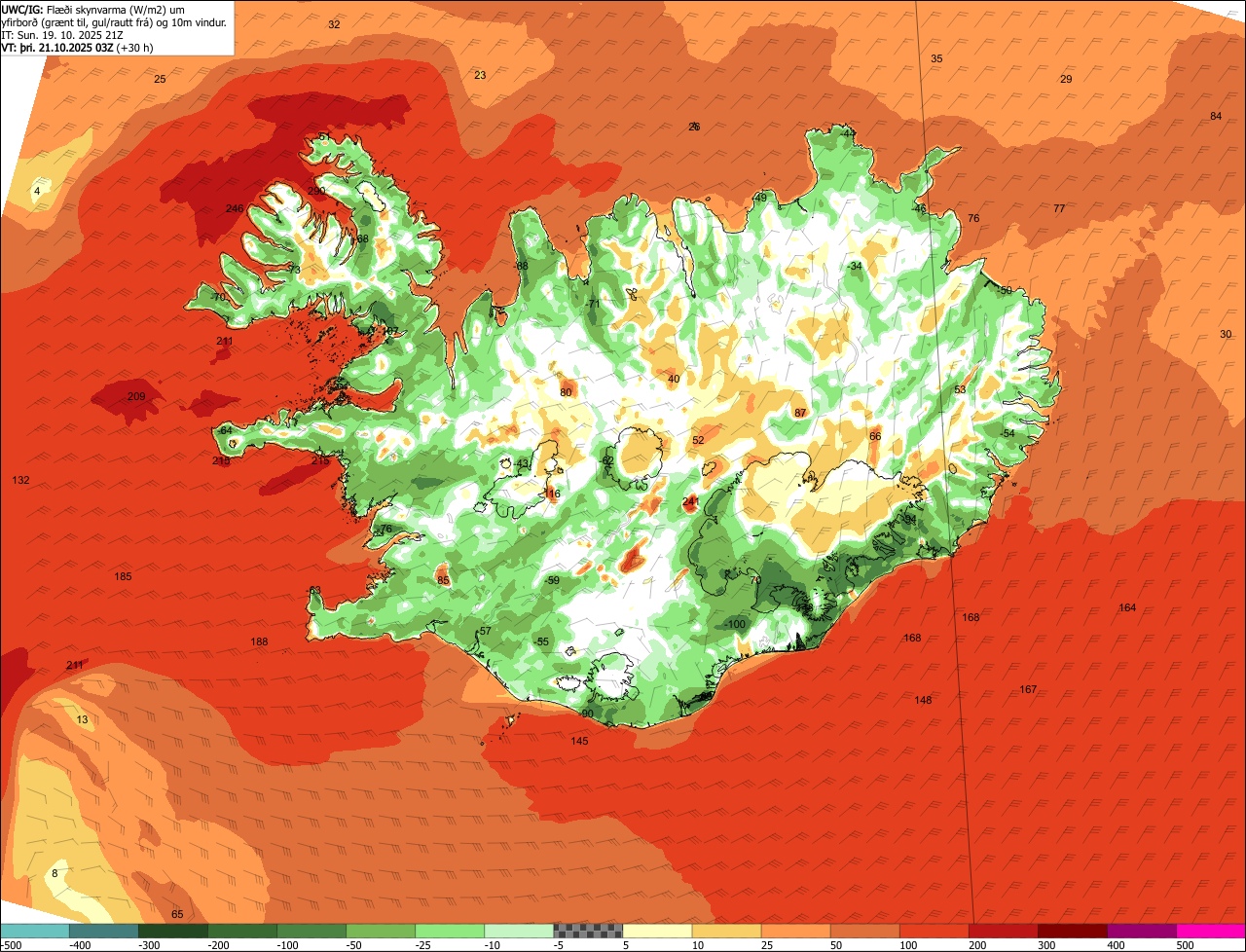Screen dimensions: 1246x952
Task: Select the -100 to -50 green legend swatch
Action: click(x=311, y=931)
